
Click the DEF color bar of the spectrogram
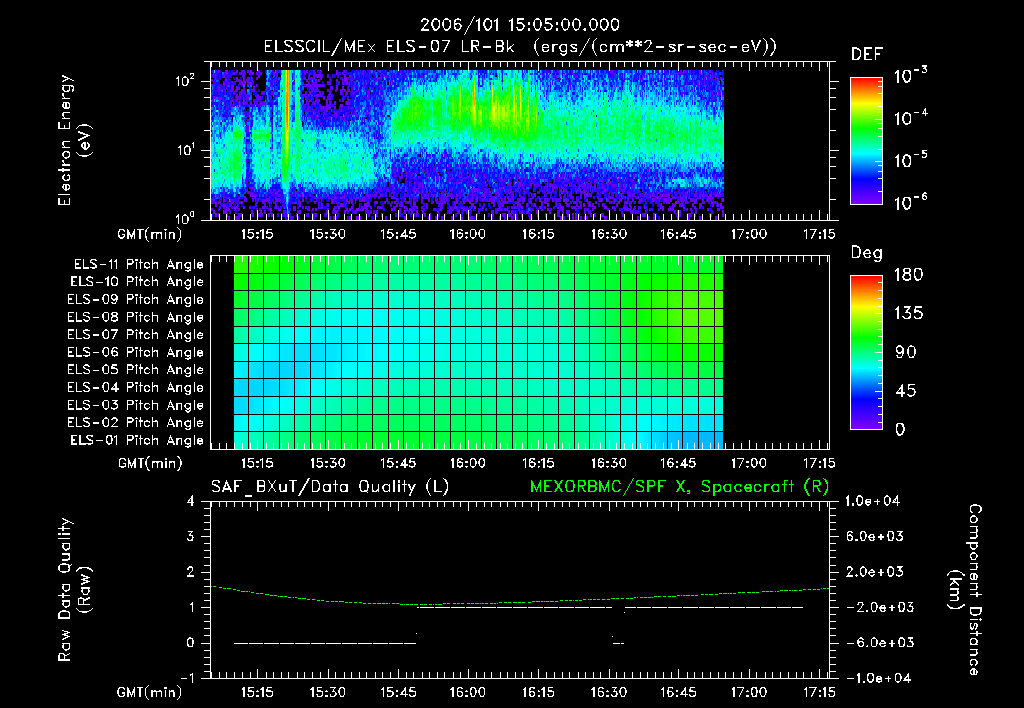point(866,140)
